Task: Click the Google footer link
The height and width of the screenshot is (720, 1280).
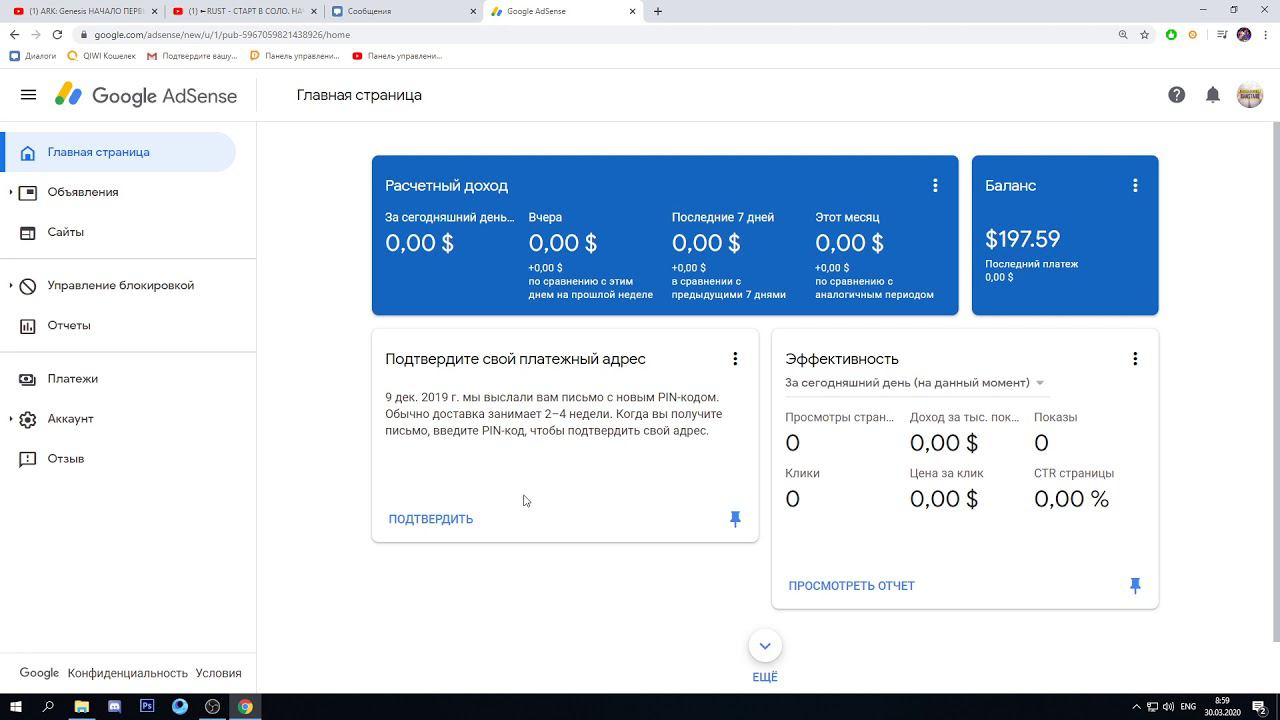Action: pos(39,673)
